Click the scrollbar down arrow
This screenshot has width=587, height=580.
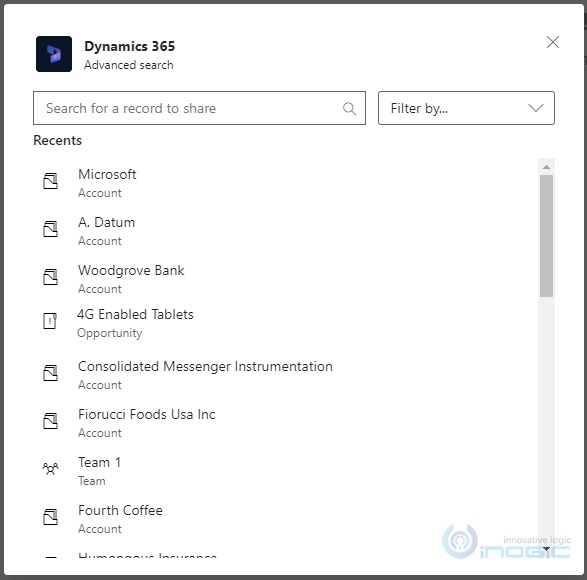coord(546,549)
